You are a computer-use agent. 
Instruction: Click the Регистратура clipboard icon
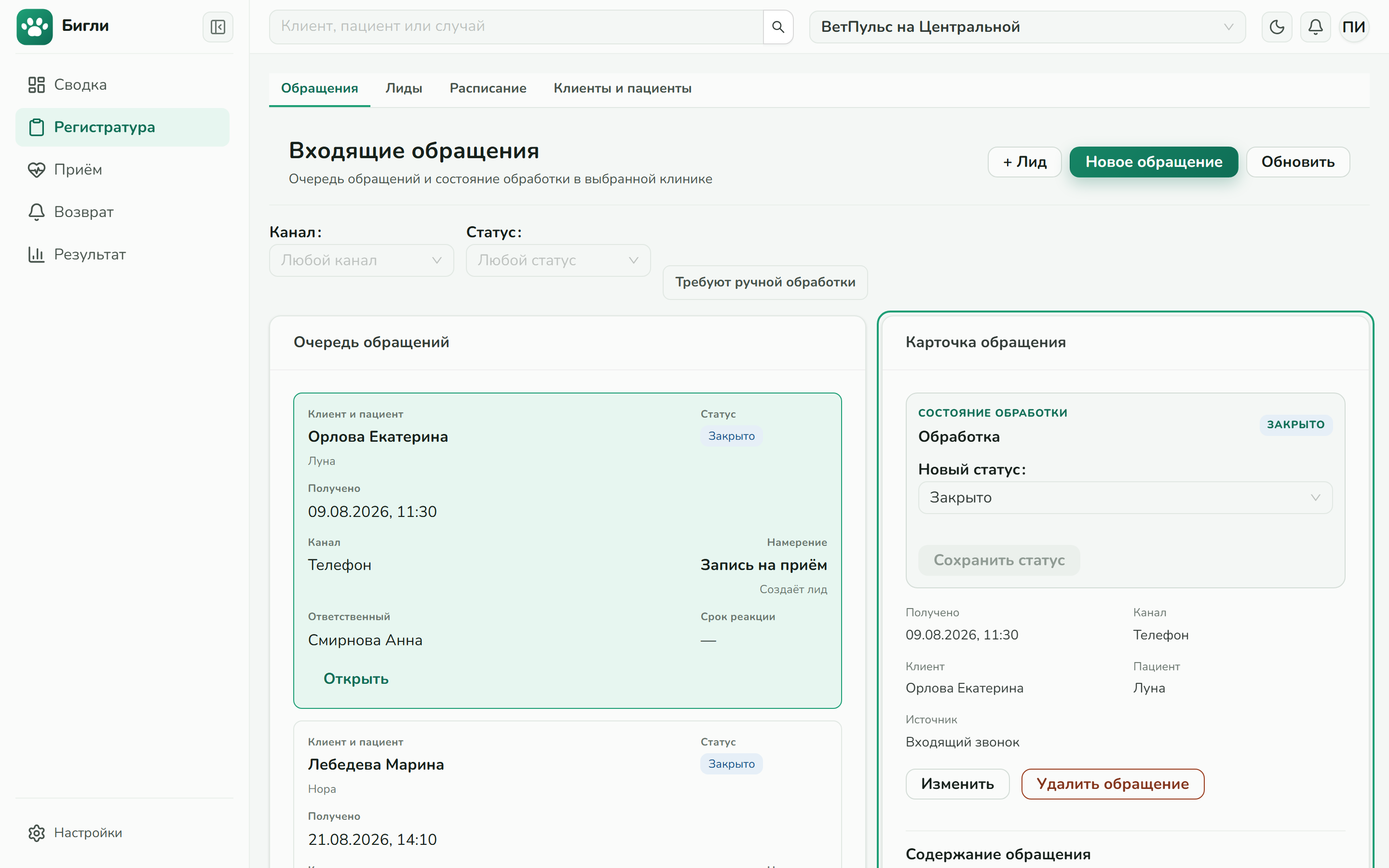36,127
